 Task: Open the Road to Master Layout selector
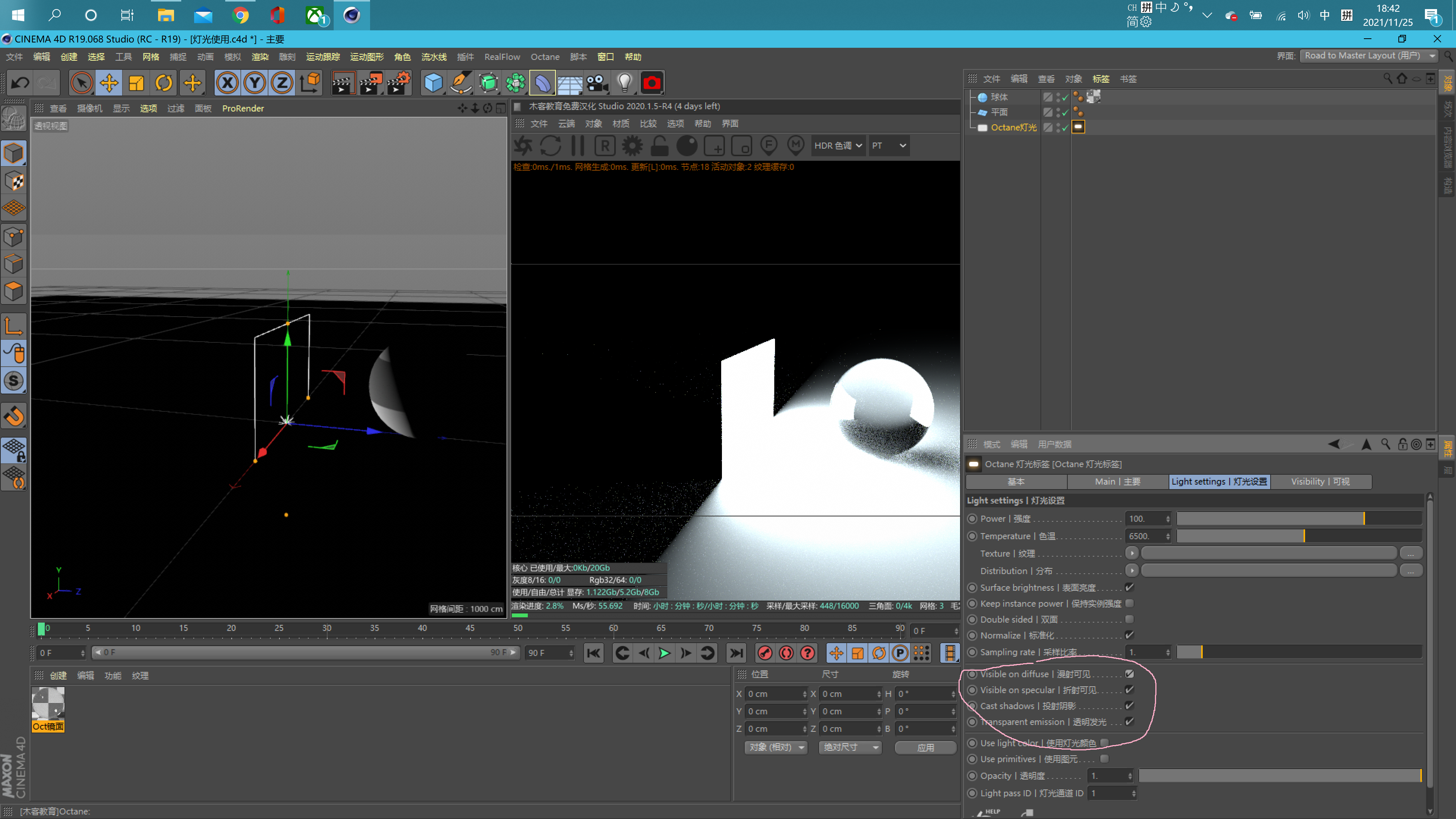(x=1368, y=55)
